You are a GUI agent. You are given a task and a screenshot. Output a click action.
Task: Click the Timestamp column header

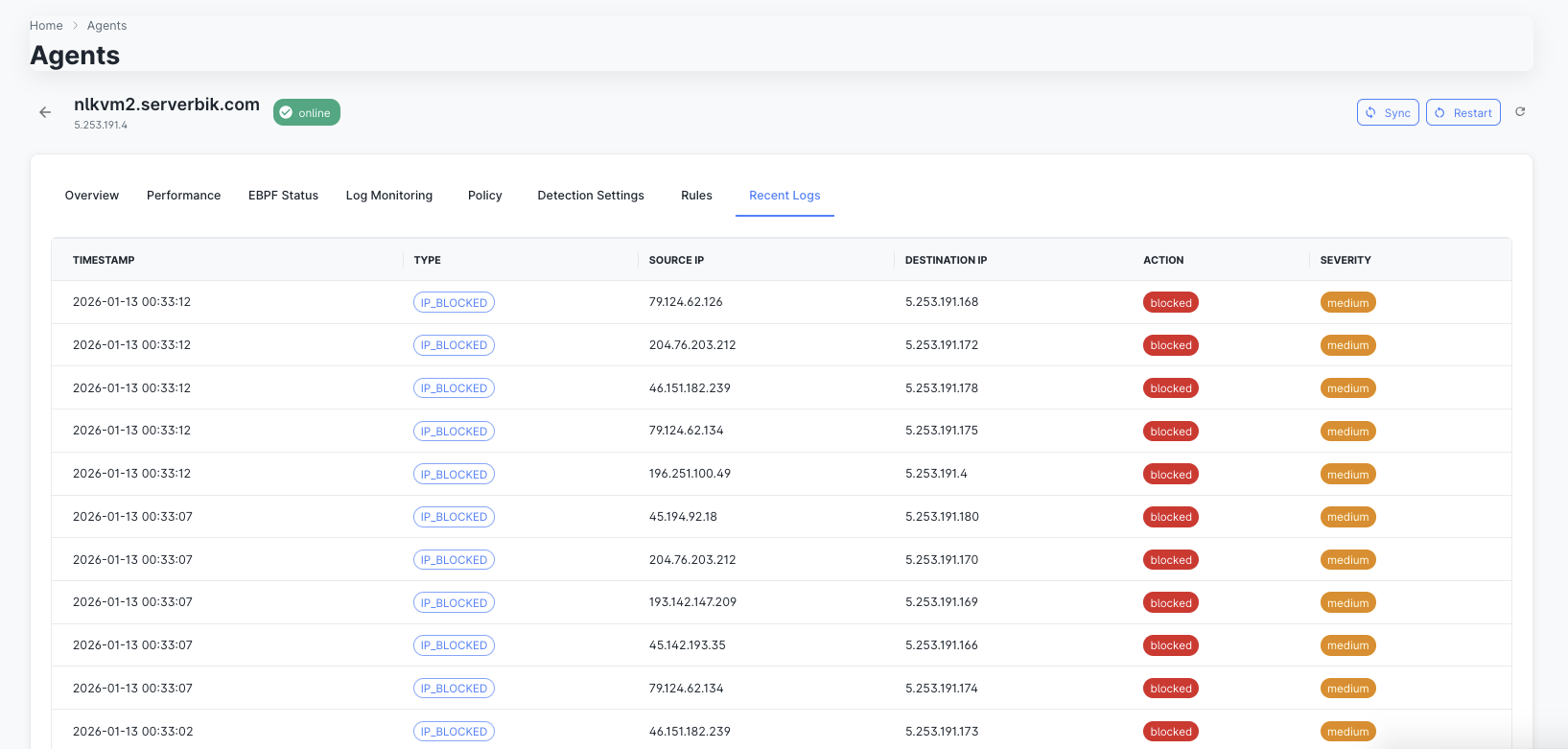104,260
